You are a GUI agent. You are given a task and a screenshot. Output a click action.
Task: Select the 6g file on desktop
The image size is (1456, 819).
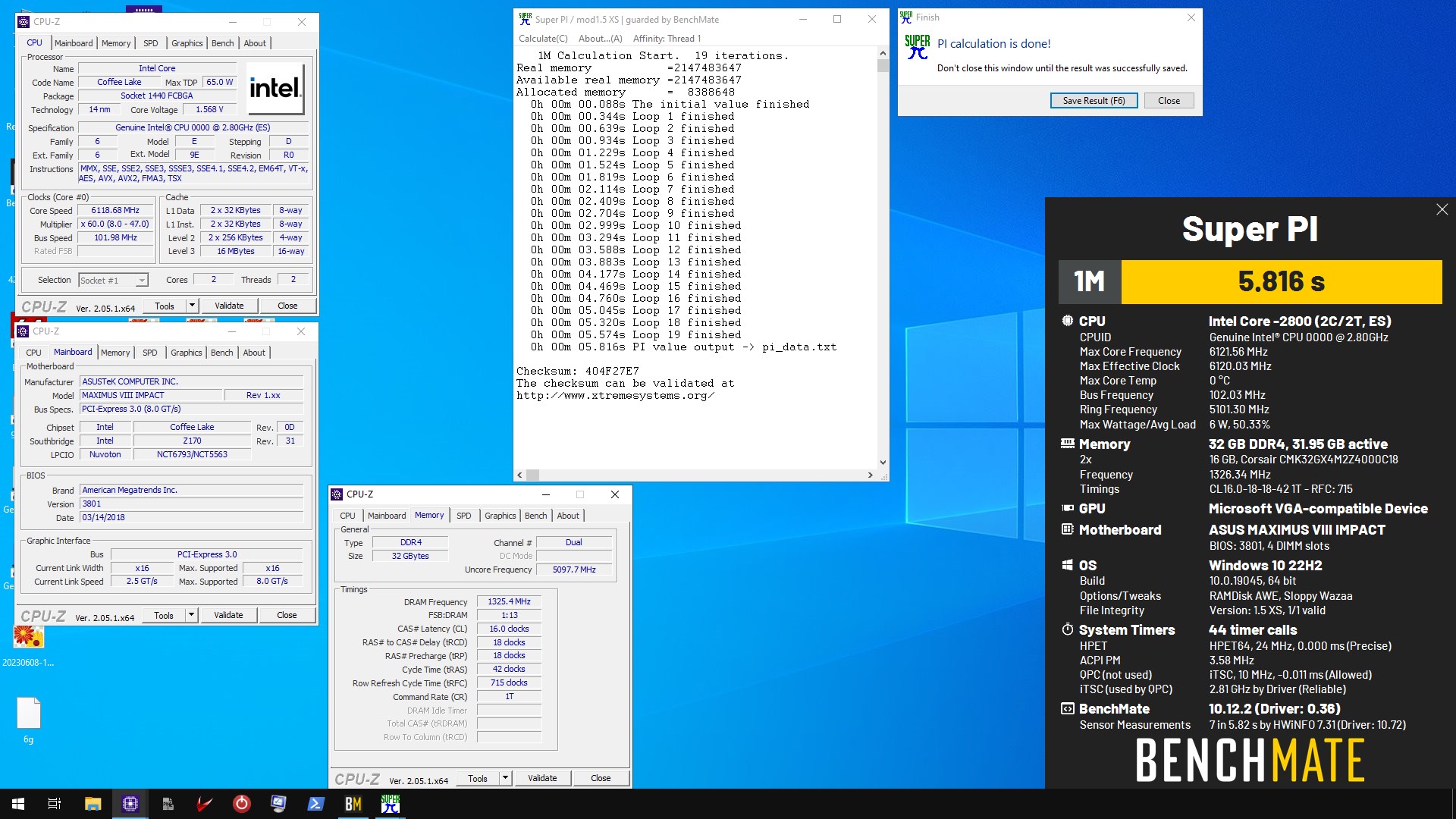tap(28, 720)
